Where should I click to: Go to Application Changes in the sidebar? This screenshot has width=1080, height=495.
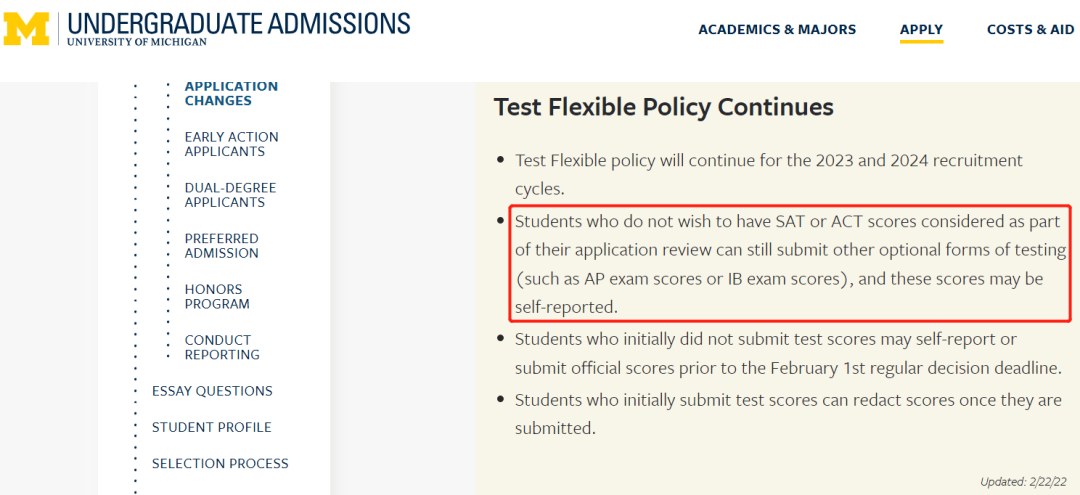coord(231,94)
